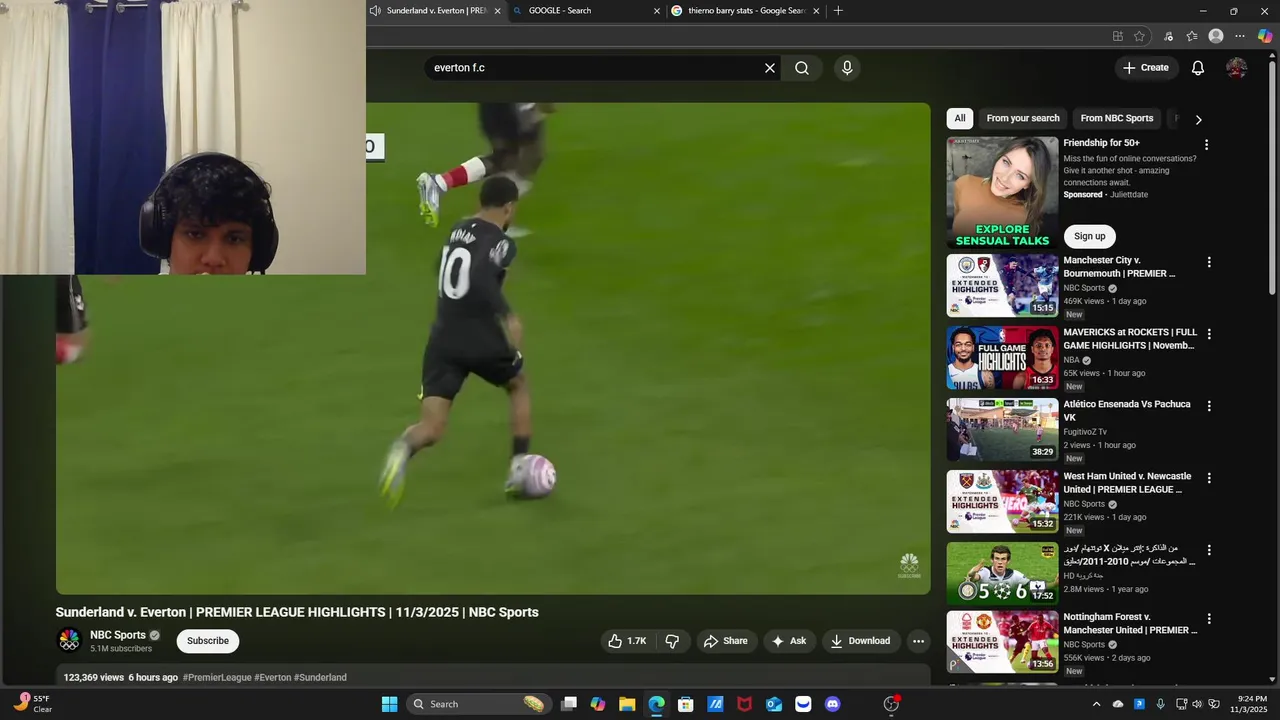Open more options for sponsored ad

click(1206, 145)
